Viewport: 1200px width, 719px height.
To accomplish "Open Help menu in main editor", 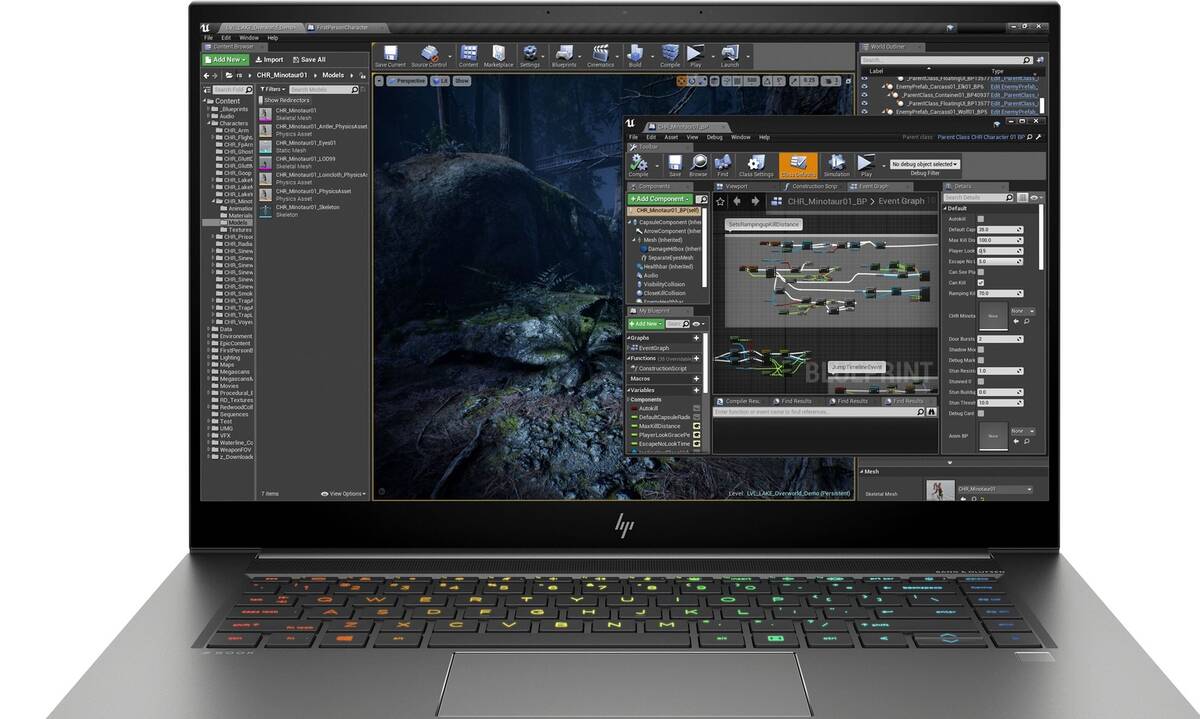I will point(272,38).
